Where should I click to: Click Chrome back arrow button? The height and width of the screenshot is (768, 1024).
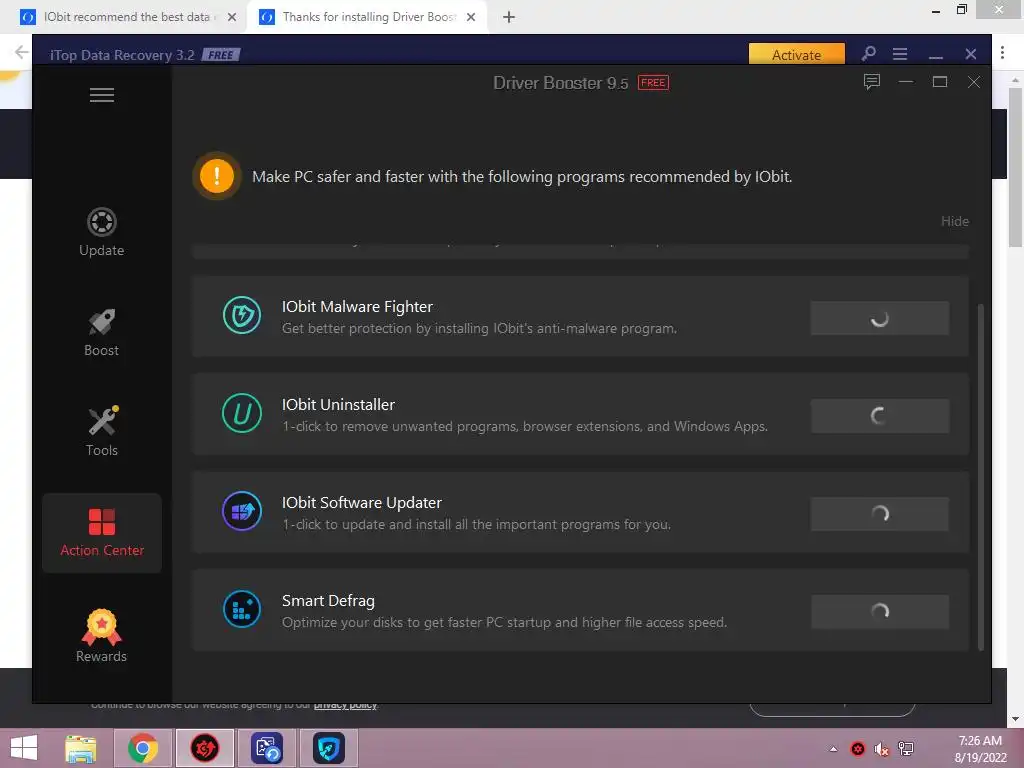(x=21, y=52)
